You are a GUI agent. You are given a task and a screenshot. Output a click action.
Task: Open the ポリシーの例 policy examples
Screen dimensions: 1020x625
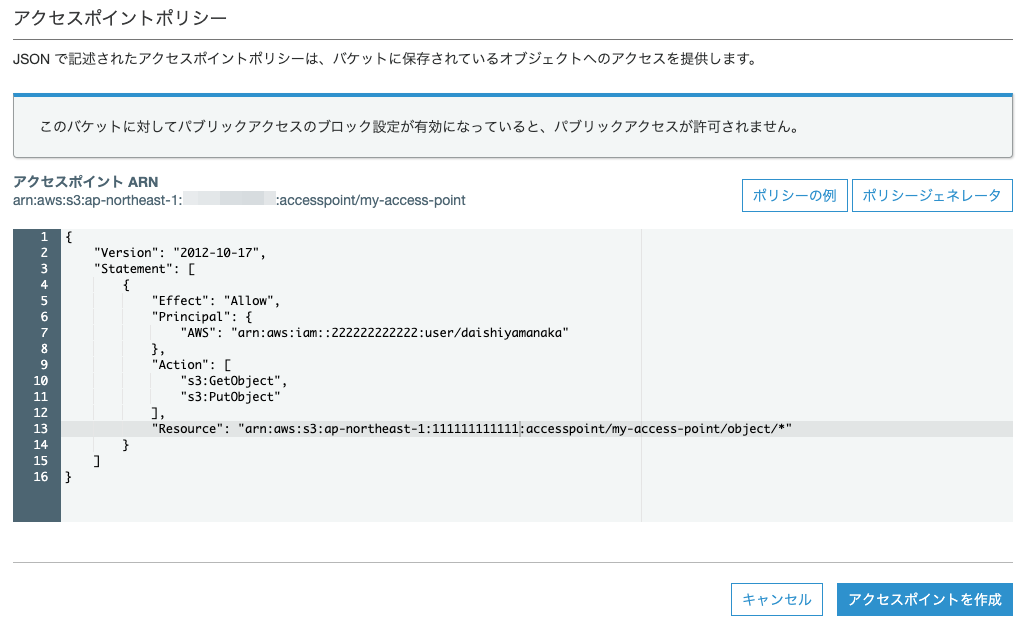coord(795,196)
